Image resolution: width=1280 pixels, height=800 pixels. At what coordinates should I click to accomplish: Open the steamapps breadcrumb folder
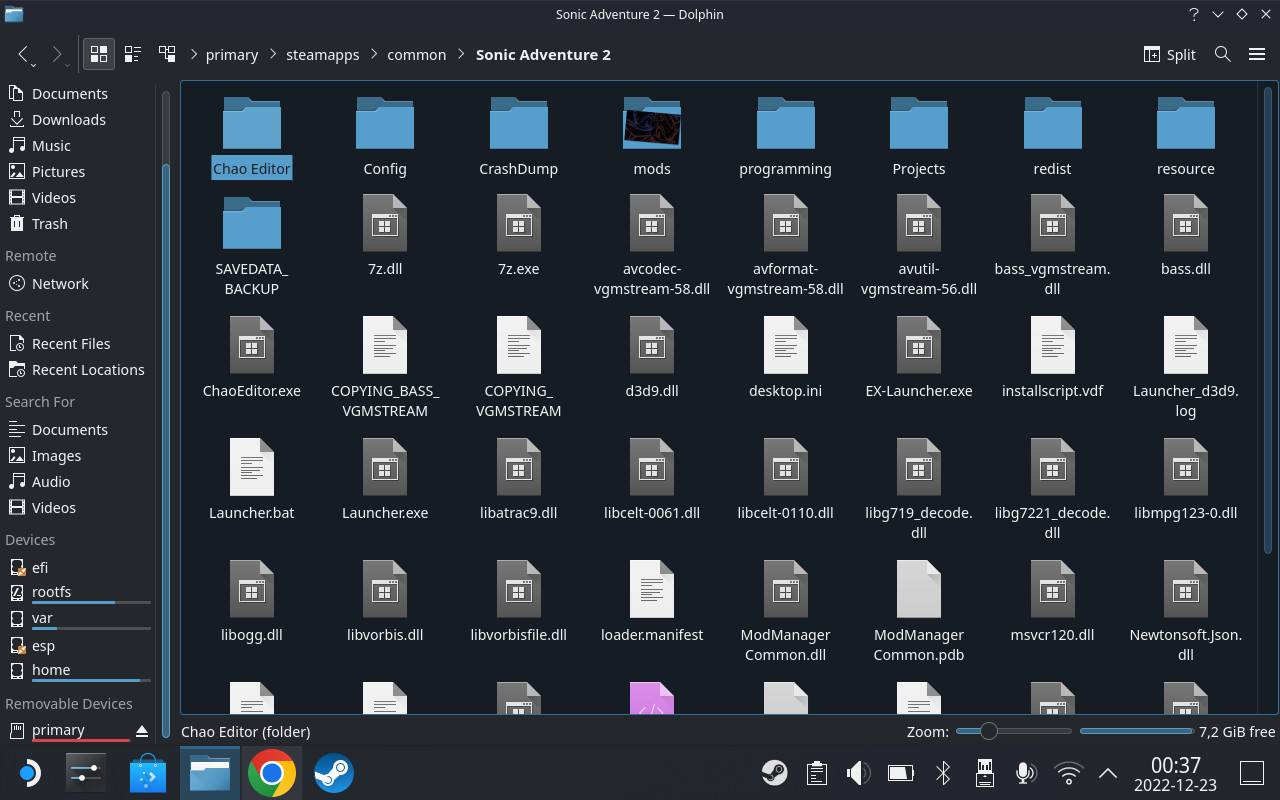pos(322,54)
